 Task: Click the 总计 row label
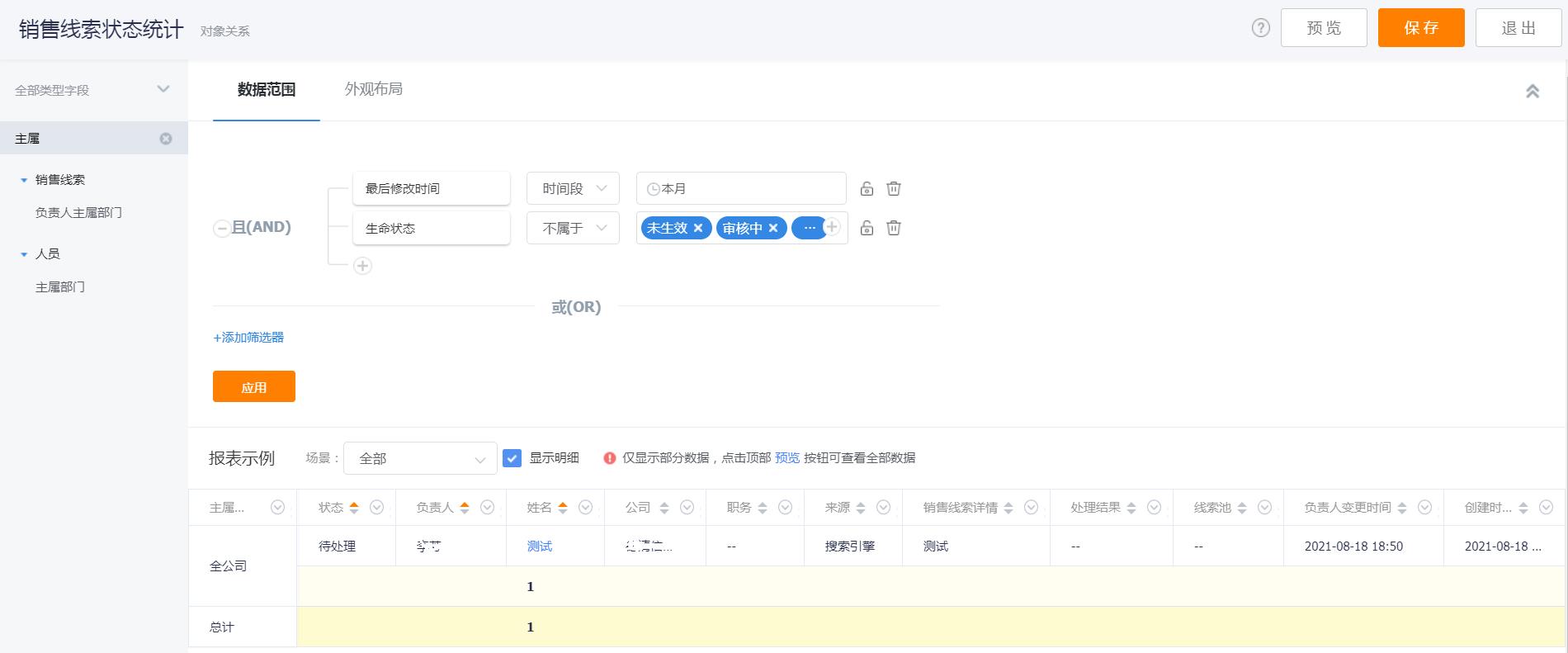tap(222, 627)
